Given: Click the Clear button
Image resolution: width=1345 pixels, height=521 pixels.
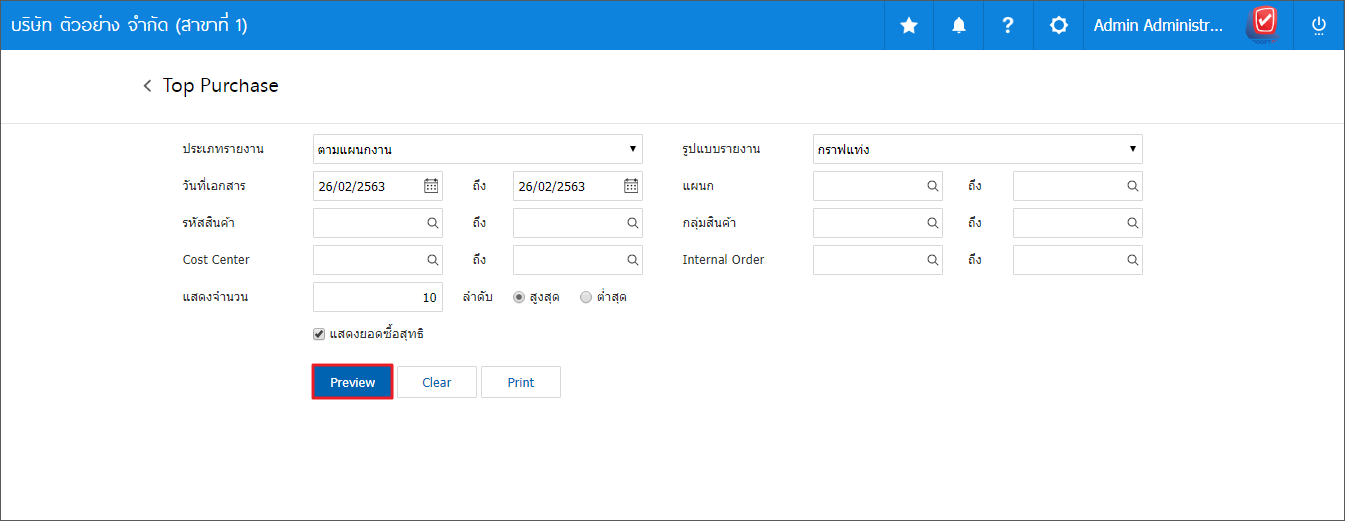Looking at the screenshot, I should click(437, 382).
